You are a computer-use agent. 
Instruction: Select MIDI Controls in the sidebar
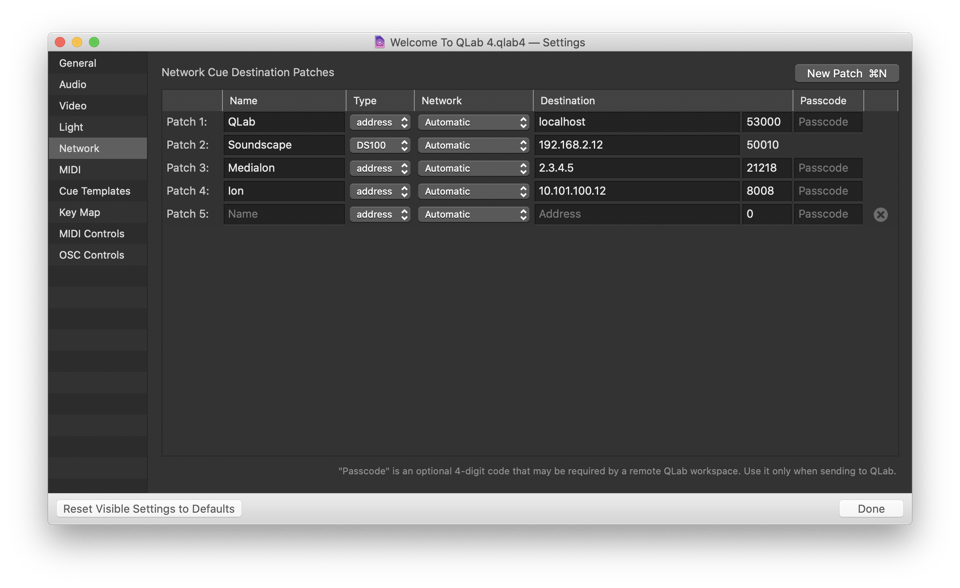pos(92,234)
